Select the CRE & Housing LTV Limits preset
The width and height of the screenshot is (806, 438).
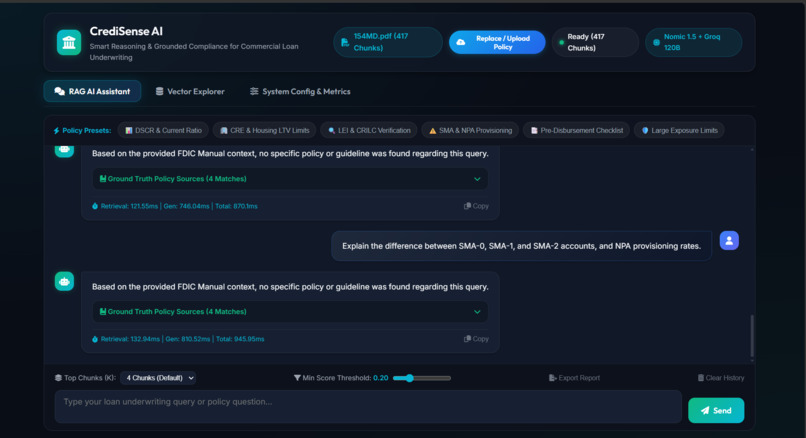pos(264,131)
